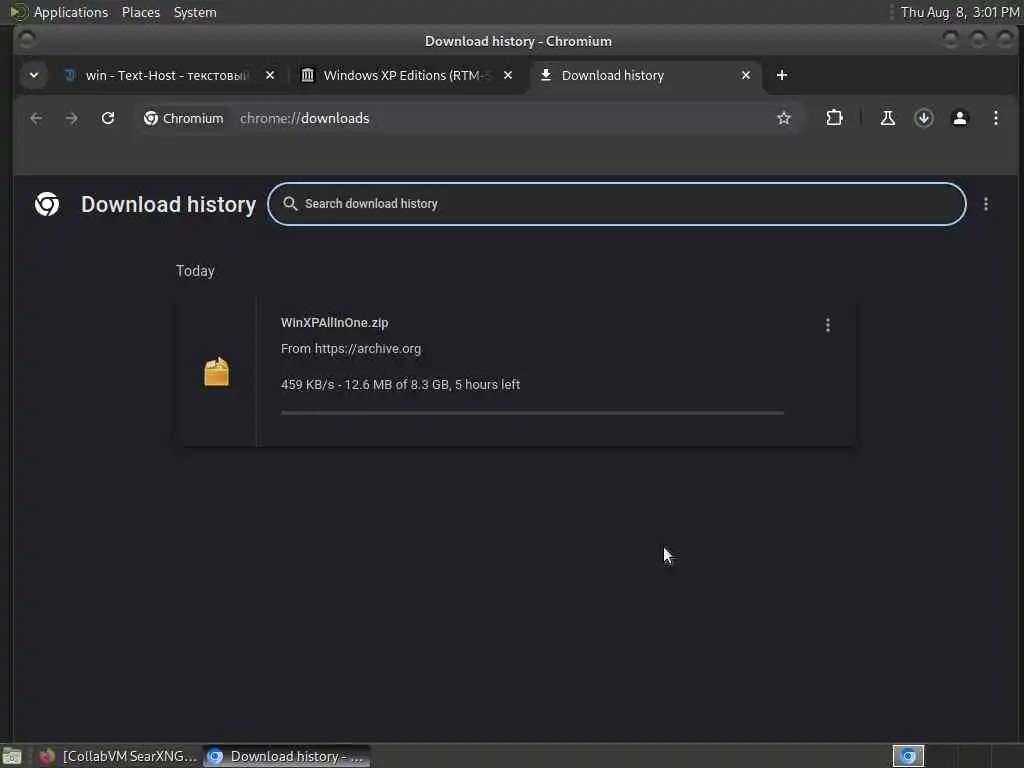Close the win - Text-Host tab
Viewport: 1024px width, 768px height.
point(270,75)
